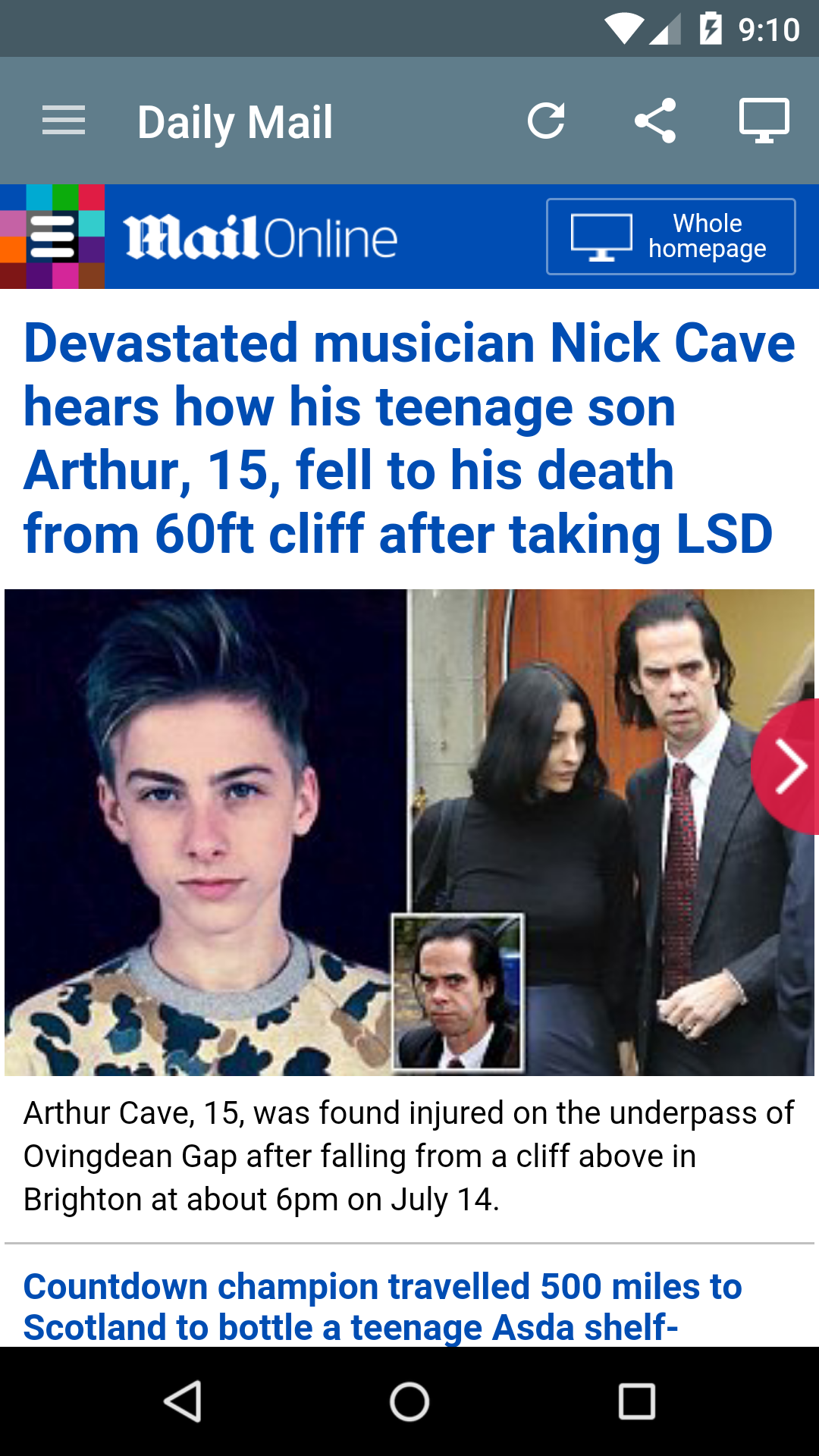Tap the Arthur Cave summary paragraph
Image resolution: width=819 pixels, height=1456 pixels.
click(409, 1156)
